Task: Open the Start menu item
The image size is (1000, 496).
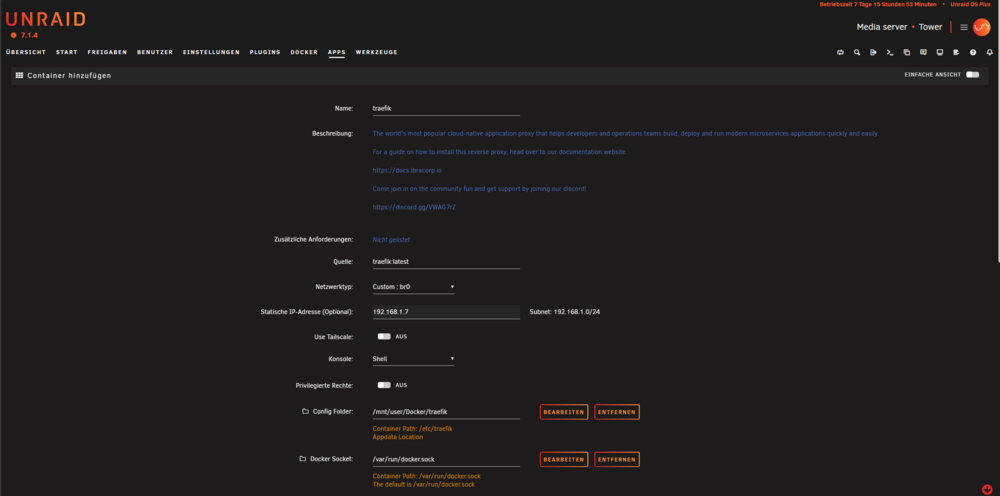Action: pyautogui.click(x=66, y=52)
